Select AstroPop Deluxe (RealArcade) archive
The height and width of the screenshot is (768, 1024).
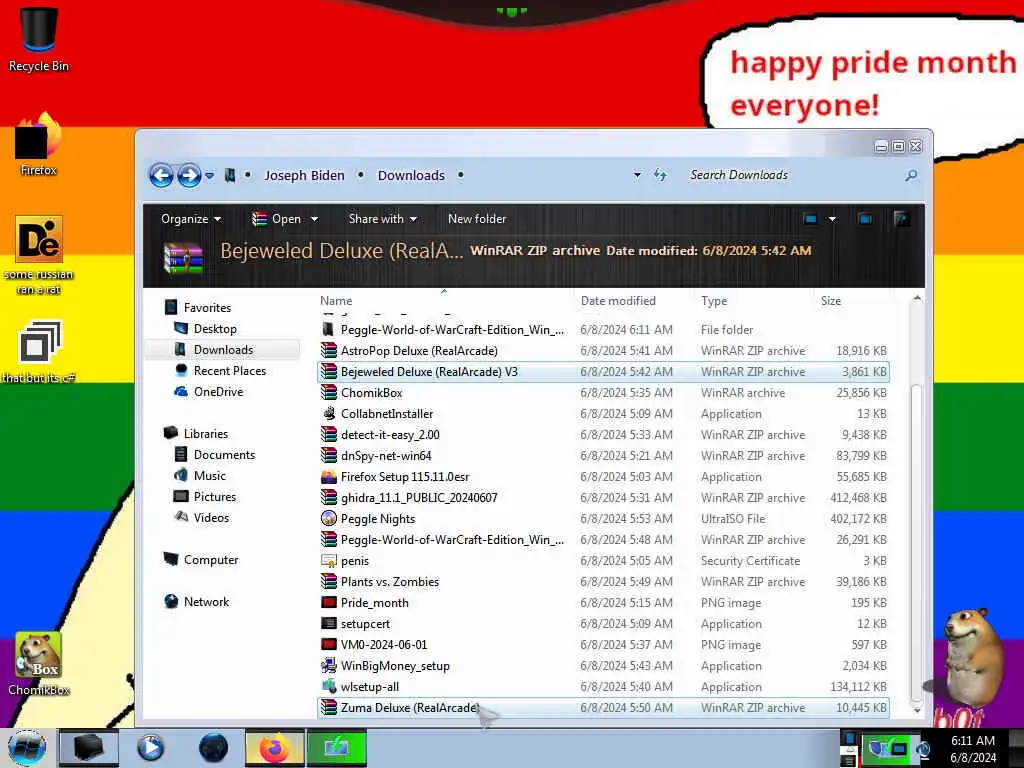click(x=603, y=351)
